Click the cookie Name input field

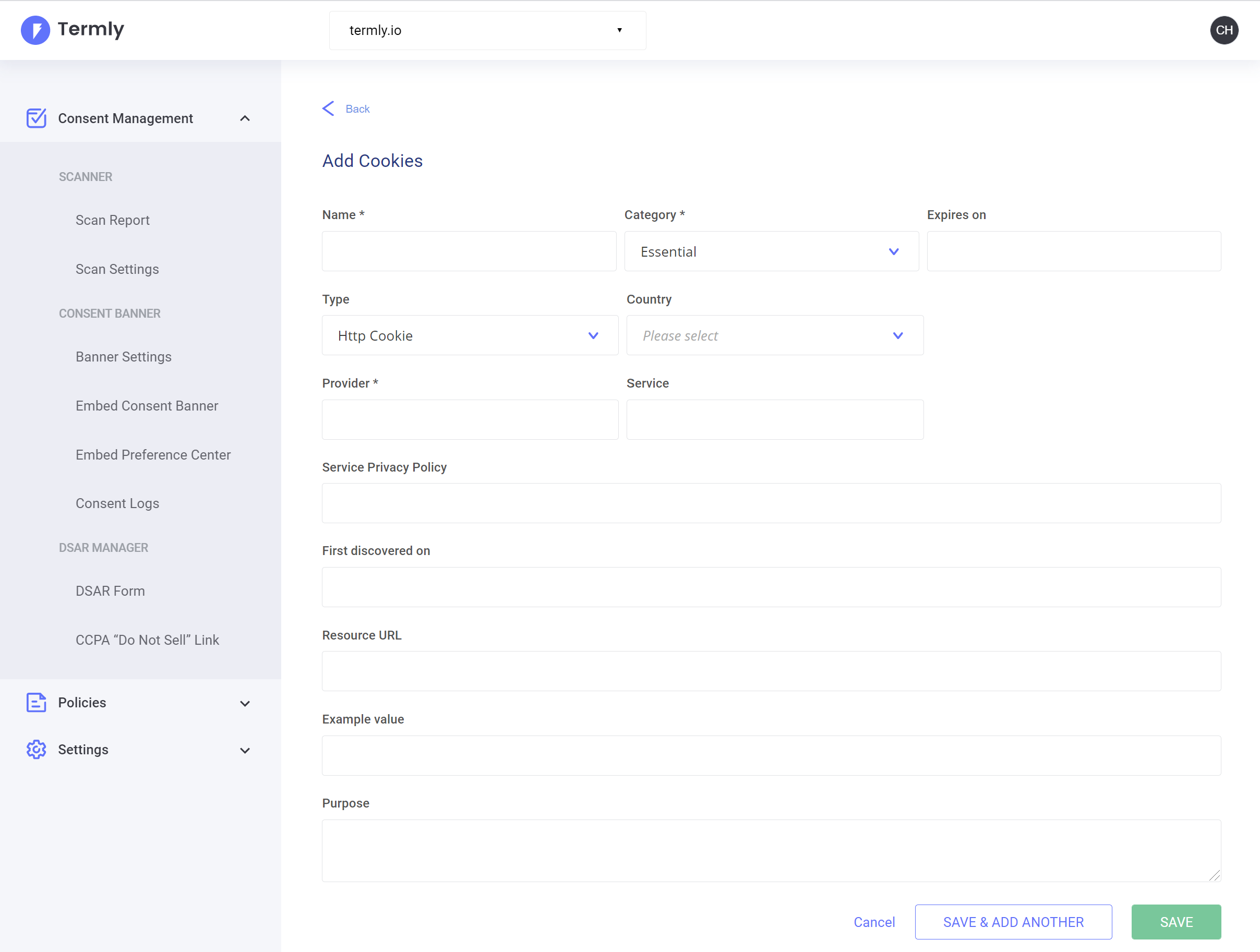469,251
